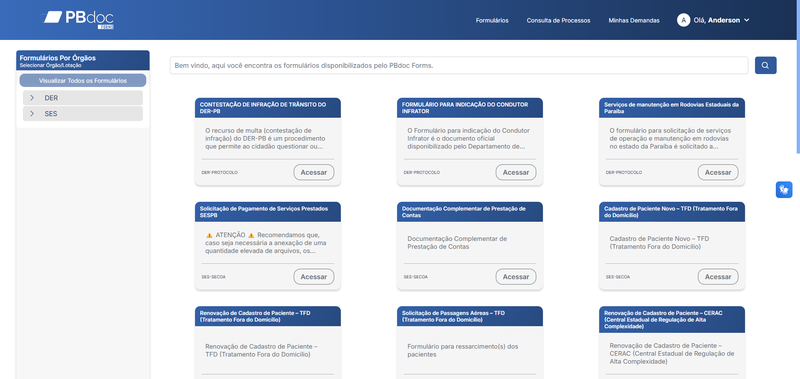Click the Formulários Por Órgãos panel title
Image resolution: width=800 pixels, height=379 pixels.
[x=58, y=58]
